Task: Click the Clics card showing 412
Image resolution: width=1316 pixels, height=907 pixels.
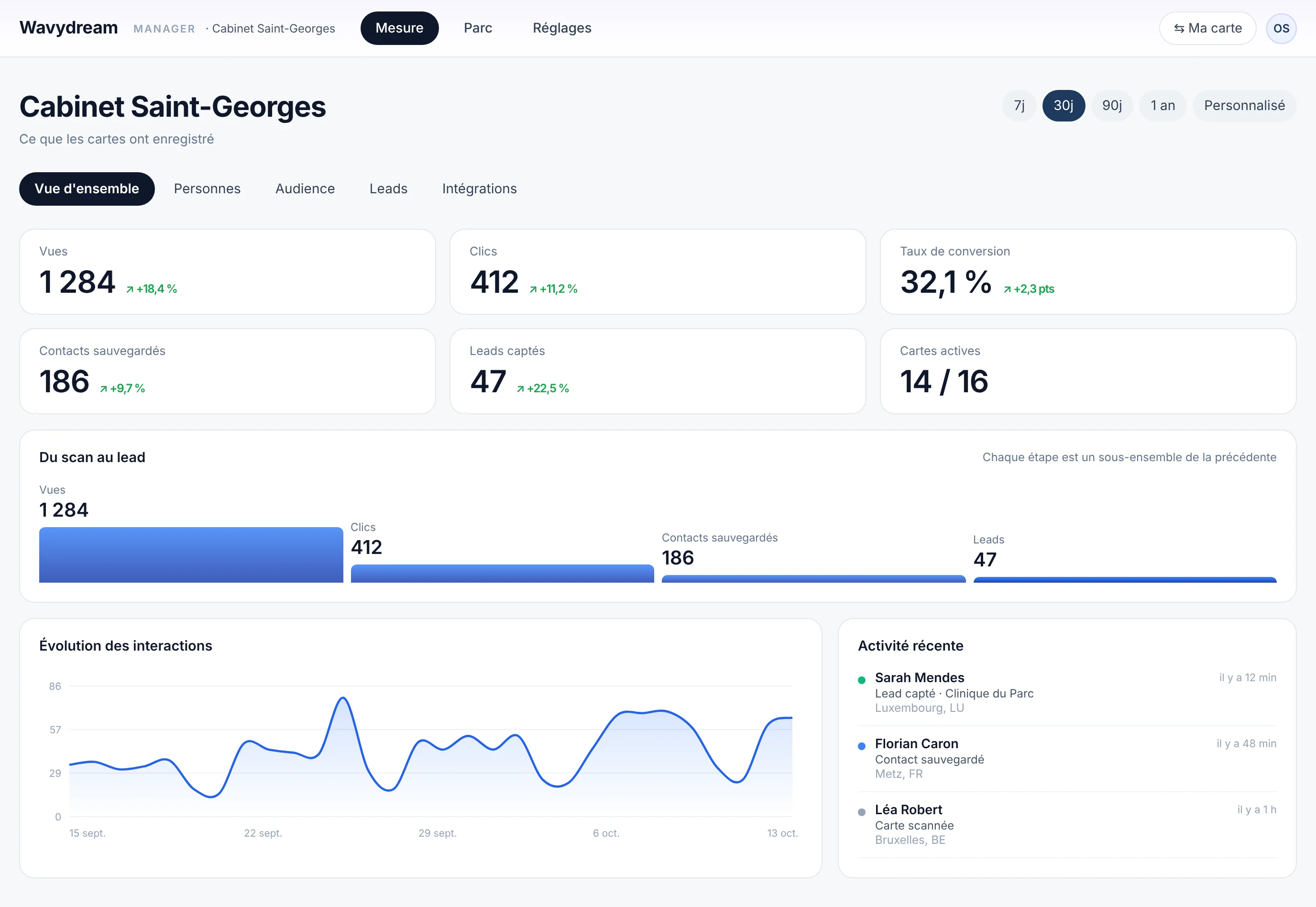Action: tap(658, 272)
